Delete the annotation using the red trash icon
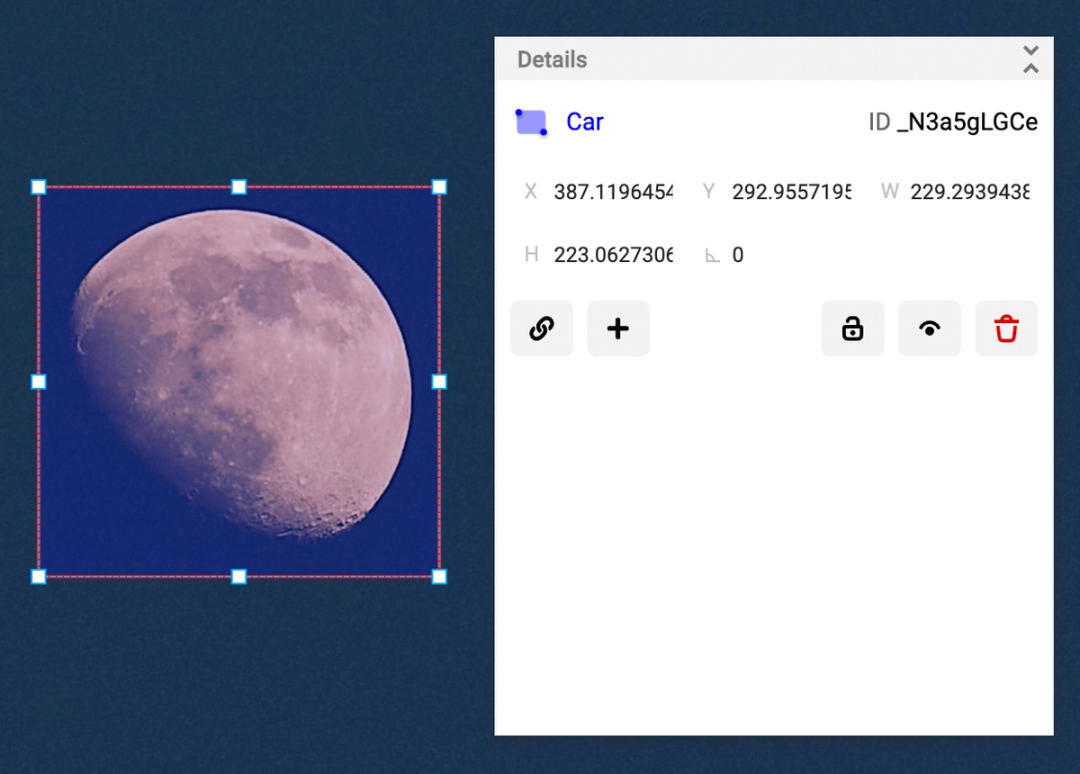 tap(1006, 328)
